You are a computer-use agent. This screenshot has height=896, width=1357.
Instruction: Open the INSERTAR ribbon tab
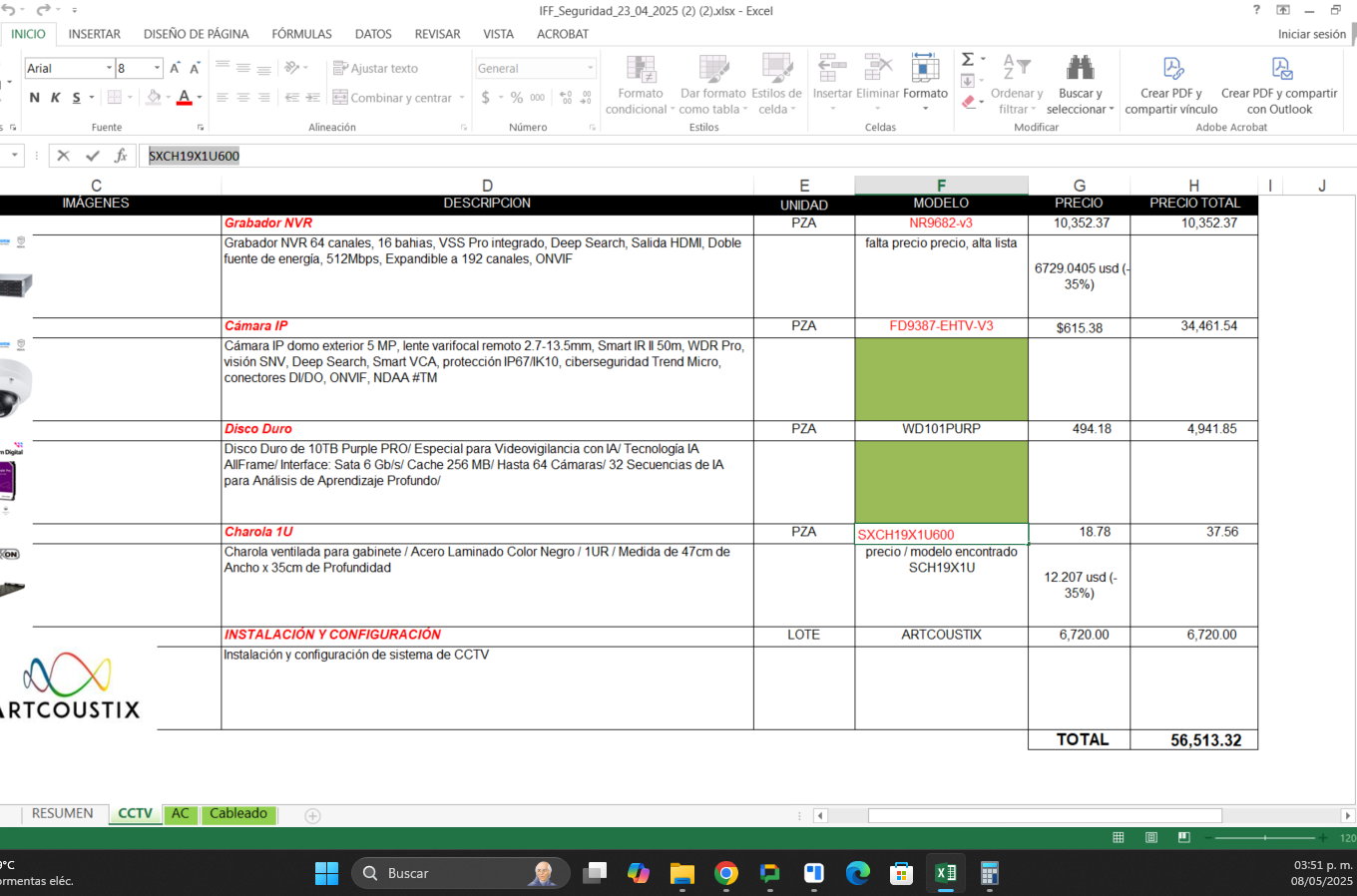click(x=95, y=34)
